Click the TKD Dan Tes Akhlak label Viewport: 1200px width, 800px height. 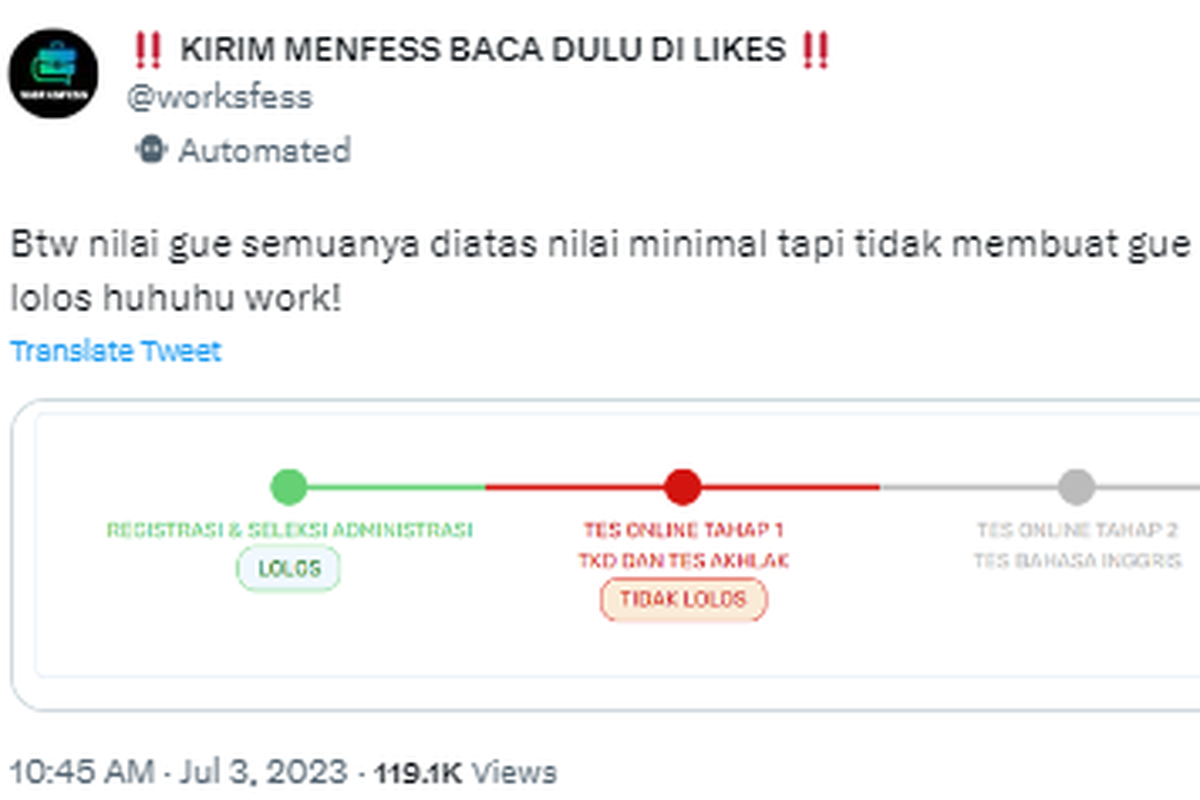pos(683,561)
